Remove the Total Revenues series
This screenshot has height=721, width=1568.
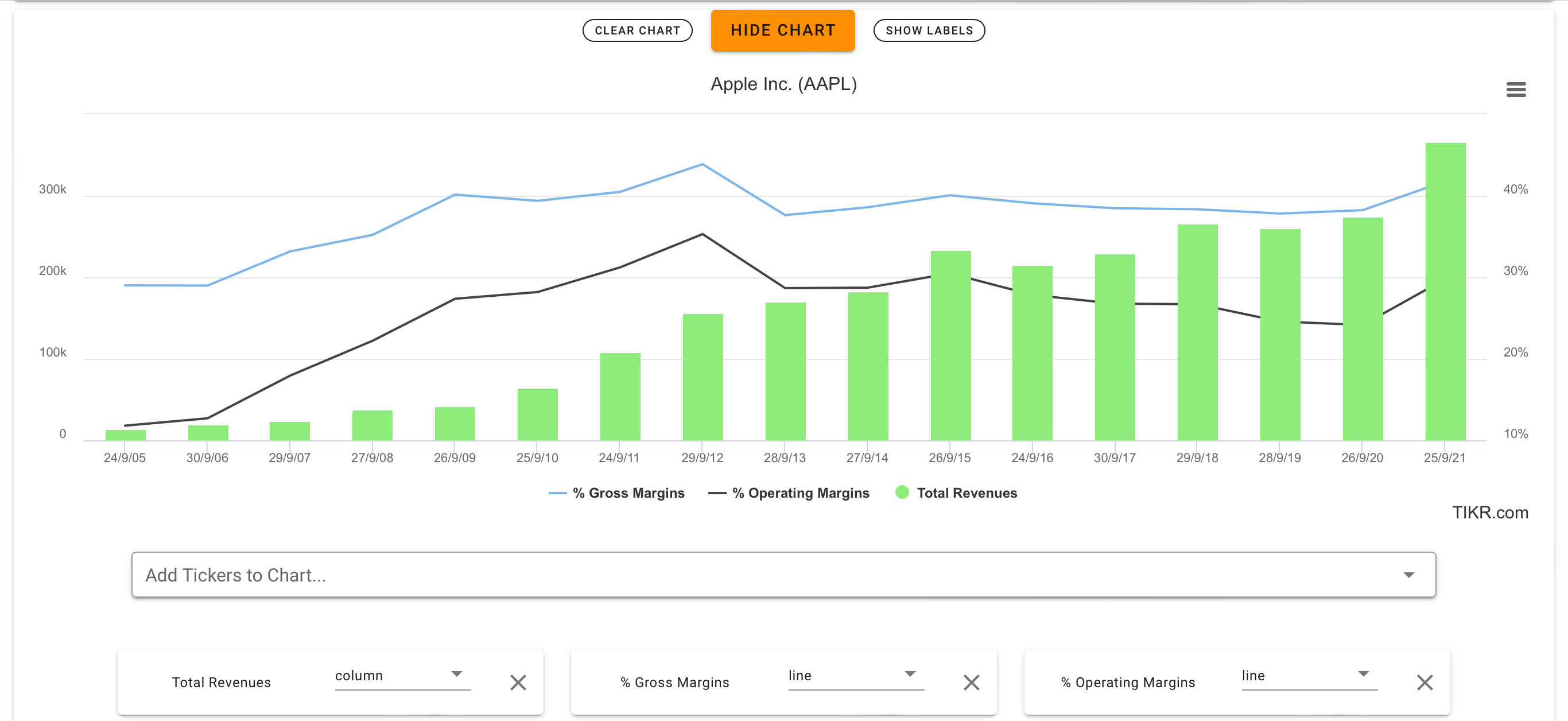518,682
